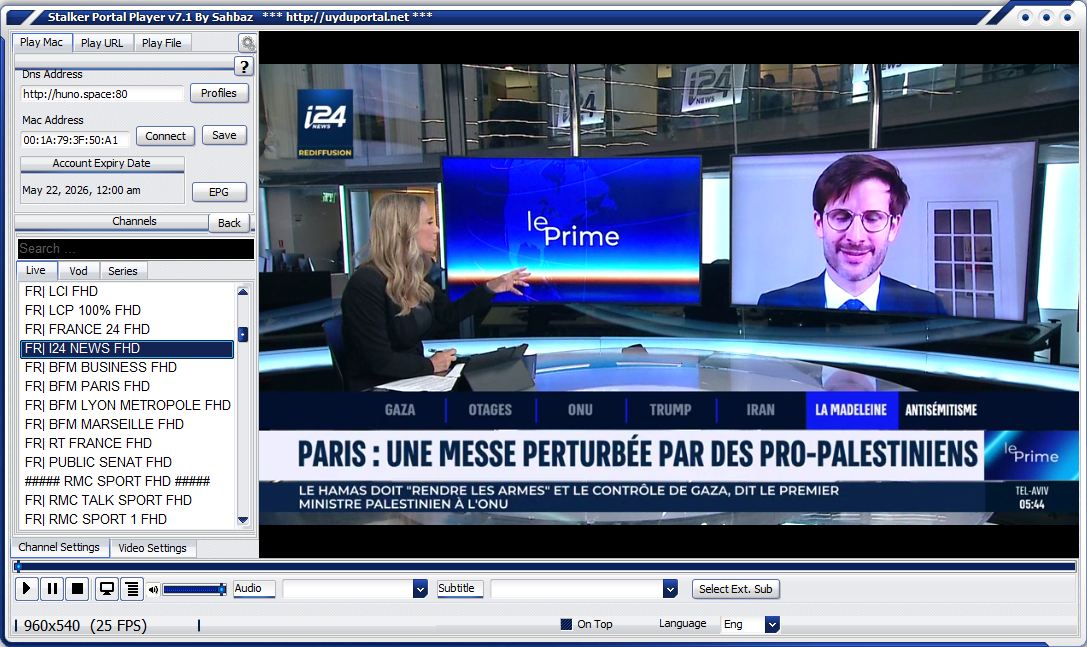
Task: Stop the video stream
Action: [78, 589]
